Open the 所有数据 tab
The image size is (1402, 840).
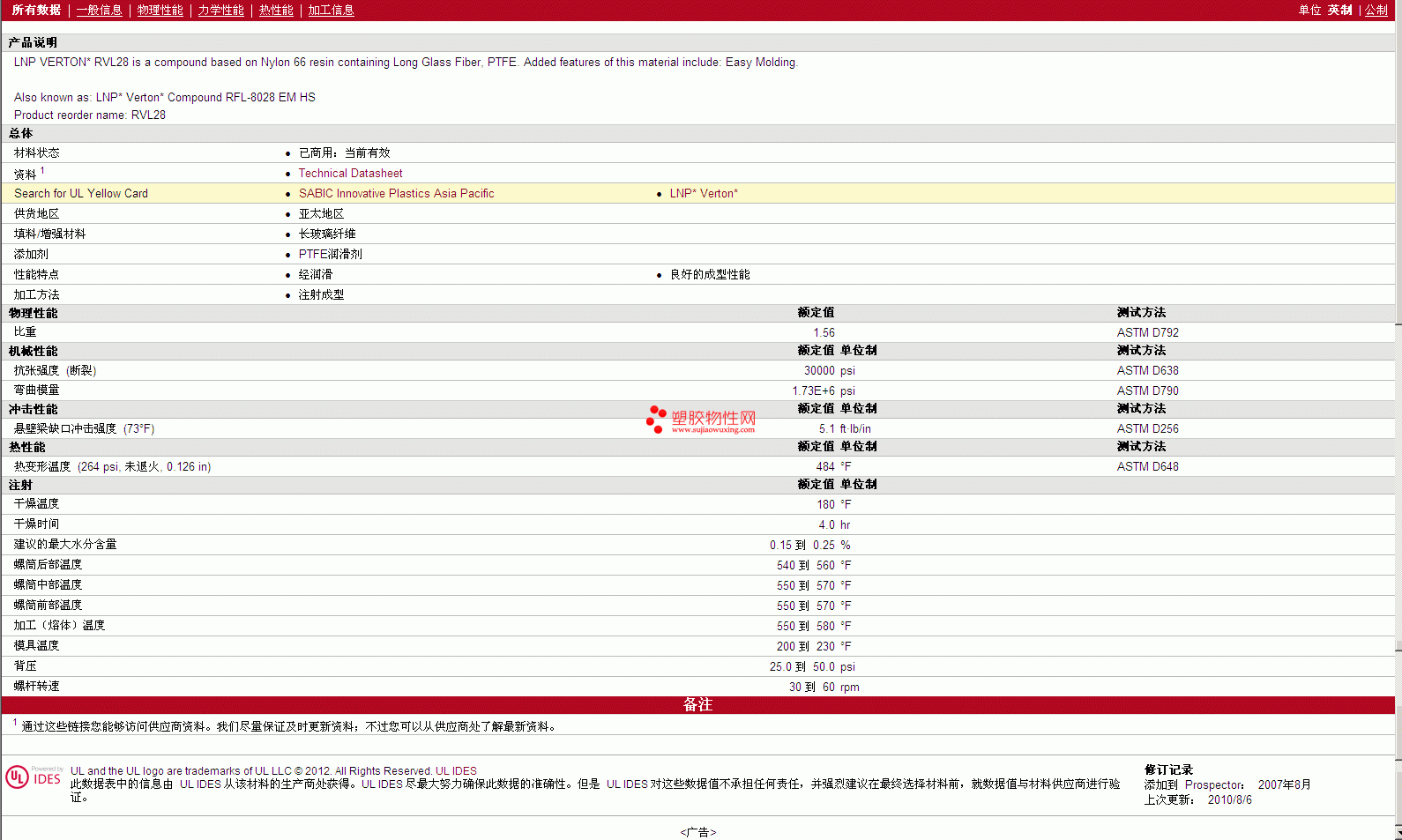click(x=36, y=10)
